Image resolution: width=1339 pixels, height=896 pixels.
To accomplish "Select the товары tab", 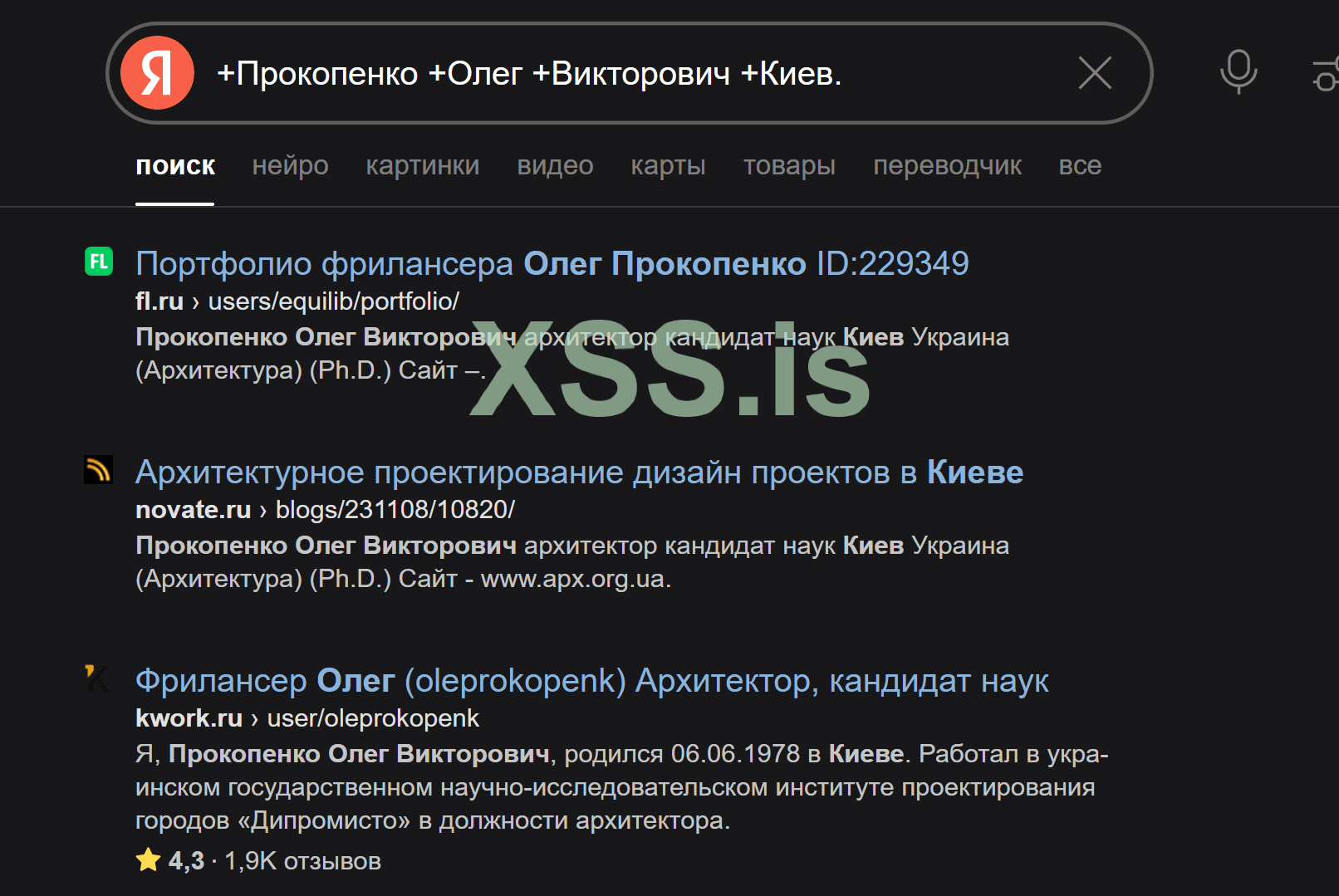I will click(789, 165).
